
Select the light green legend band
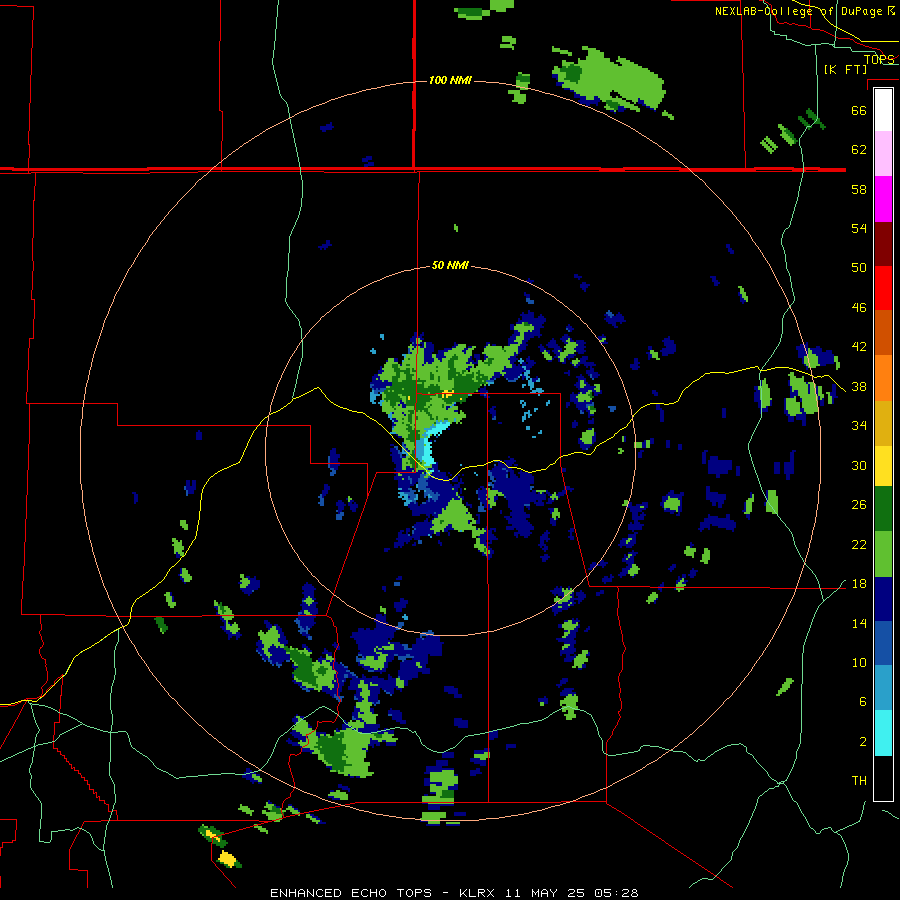(x=883, y=554)
